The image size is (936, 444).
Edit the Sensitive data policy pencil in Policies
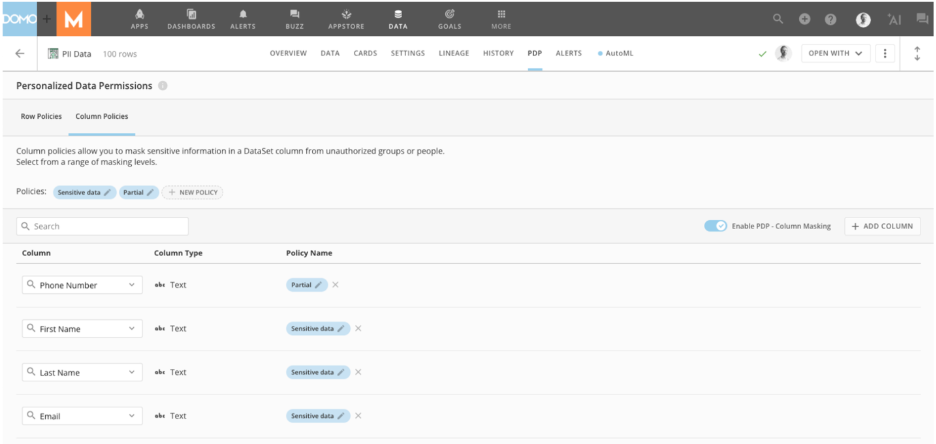107,193
